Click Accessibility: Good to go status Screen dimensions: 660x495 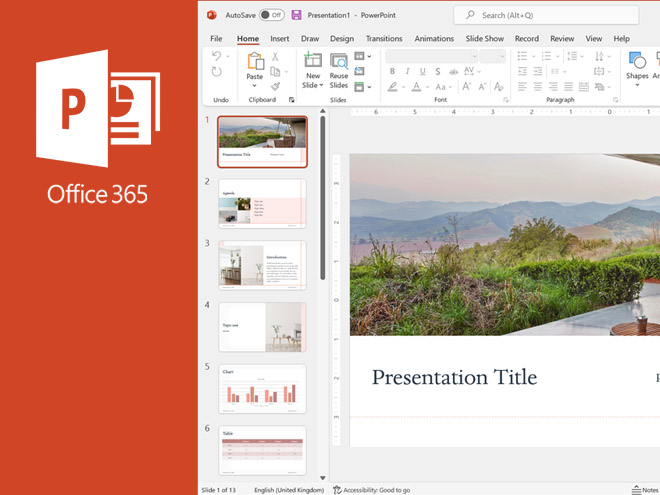(x=372, y=490)
